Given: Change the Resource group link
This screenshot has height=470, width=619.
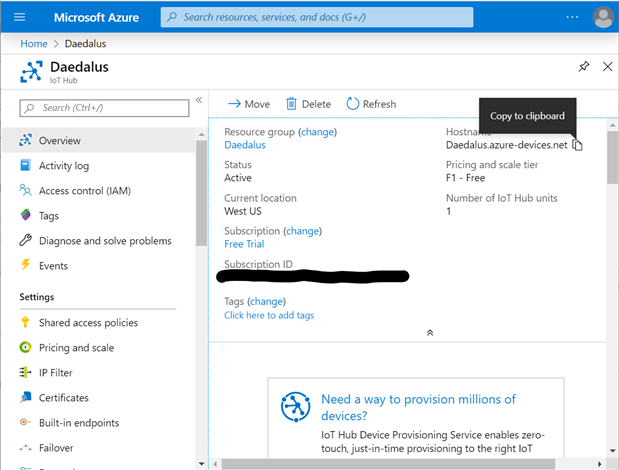Looking at the screenshot, I should pos(317,132).
